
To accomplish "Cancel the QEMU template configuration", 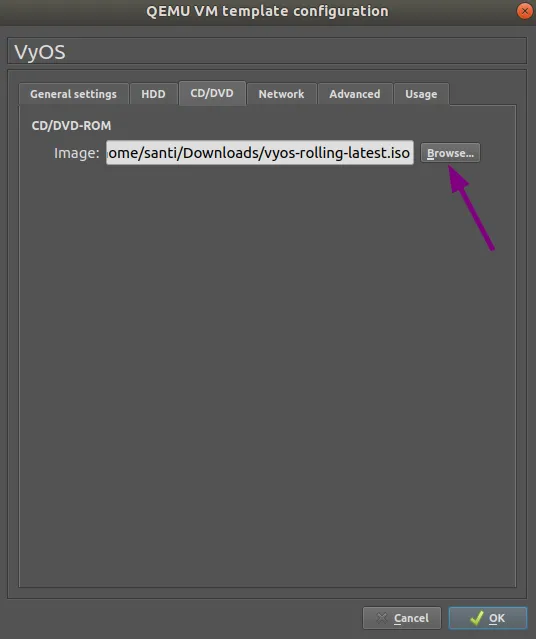I will (x=401, y=618).
